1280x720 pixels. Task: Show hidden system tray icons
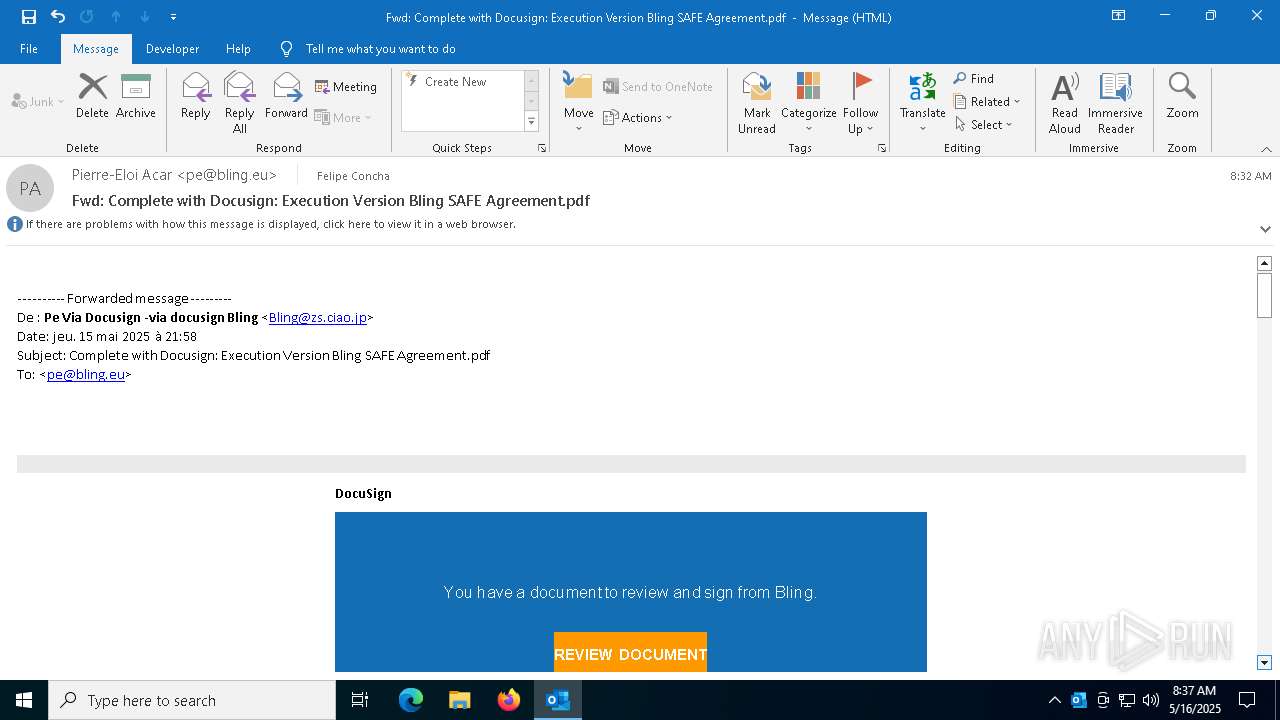[1054, 700]
